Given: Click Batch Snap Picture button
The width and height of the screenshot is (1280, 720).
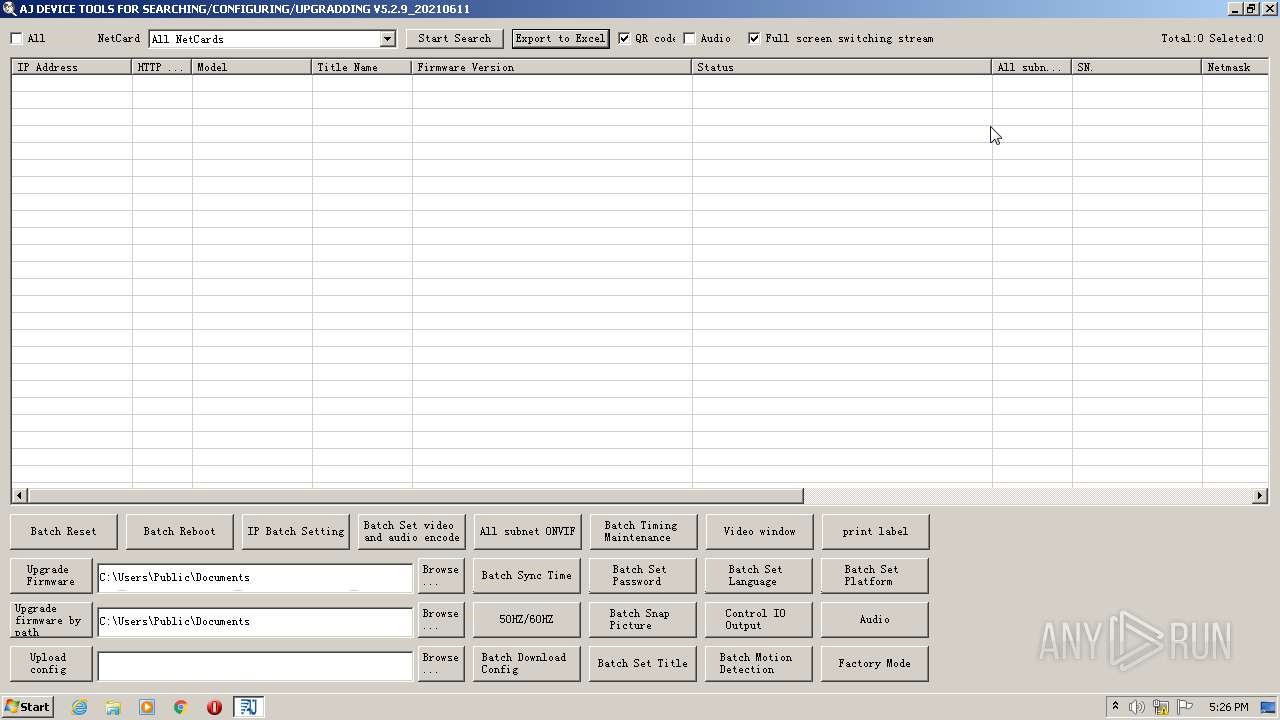Looking at the screenshot, I should (x=643, y=620).
